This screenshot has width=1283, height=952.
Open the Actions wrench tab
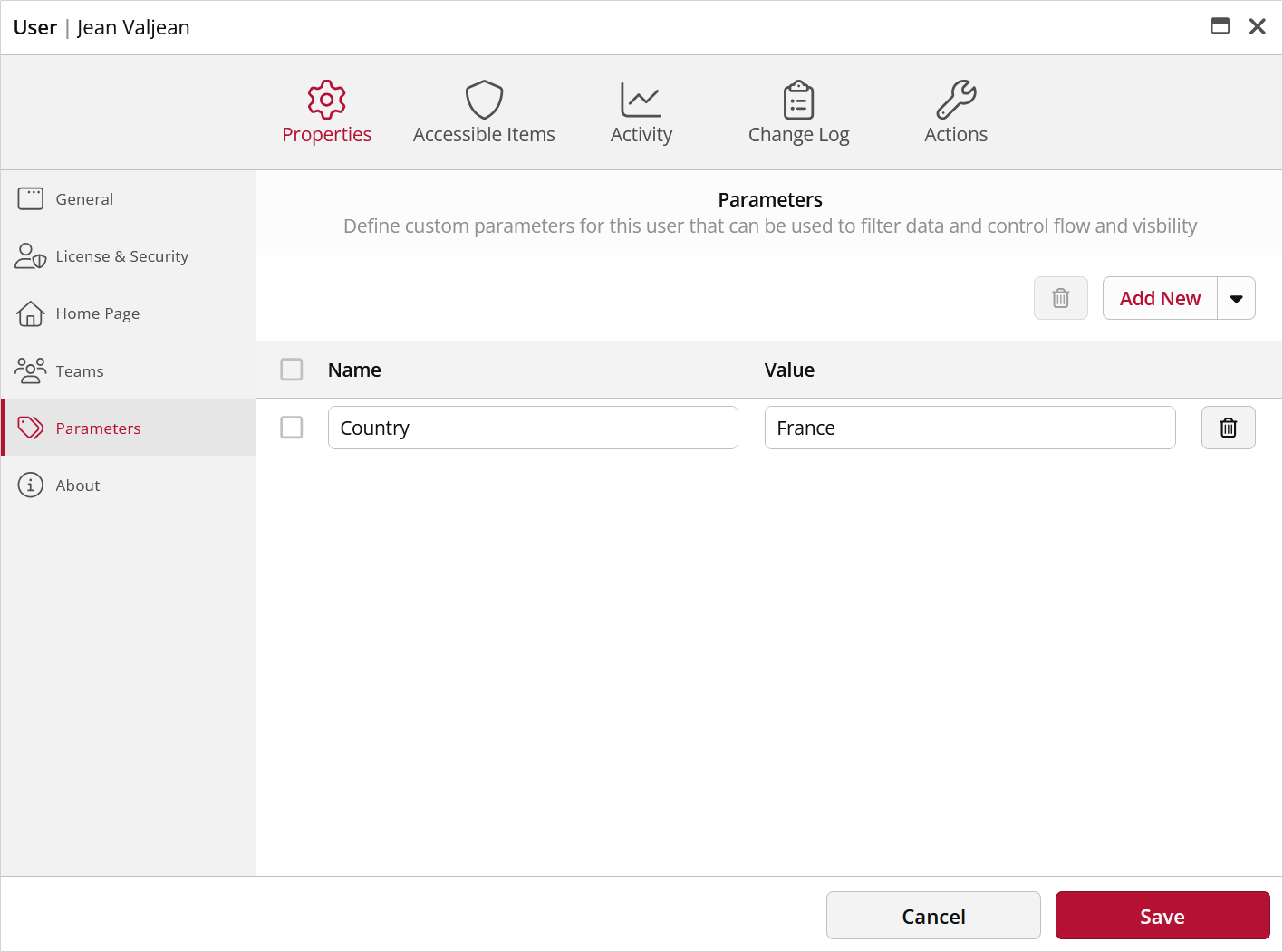956,113
